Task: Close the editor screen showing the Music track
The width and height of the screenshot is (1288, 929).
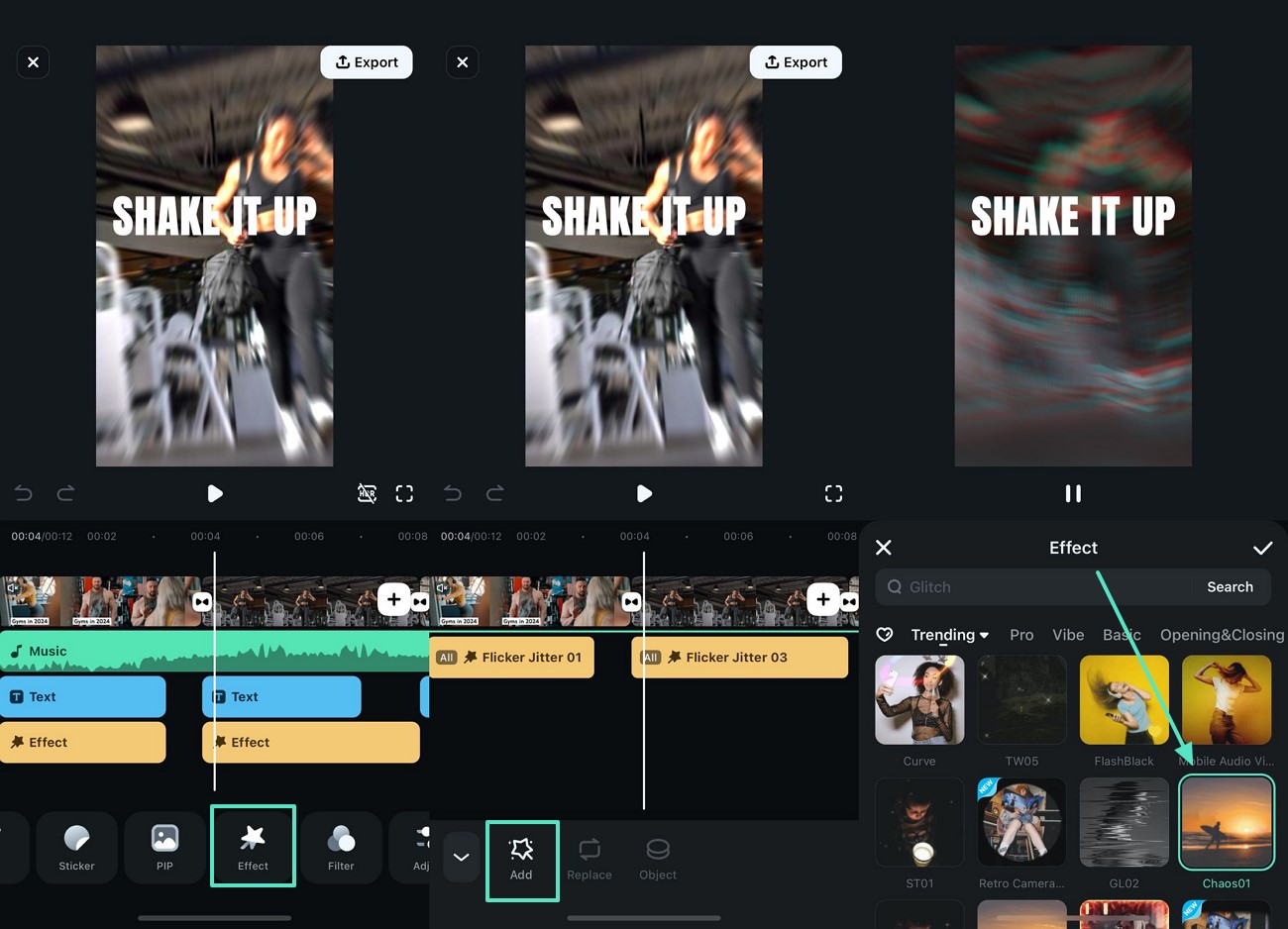Action: [x=33, y=62]
